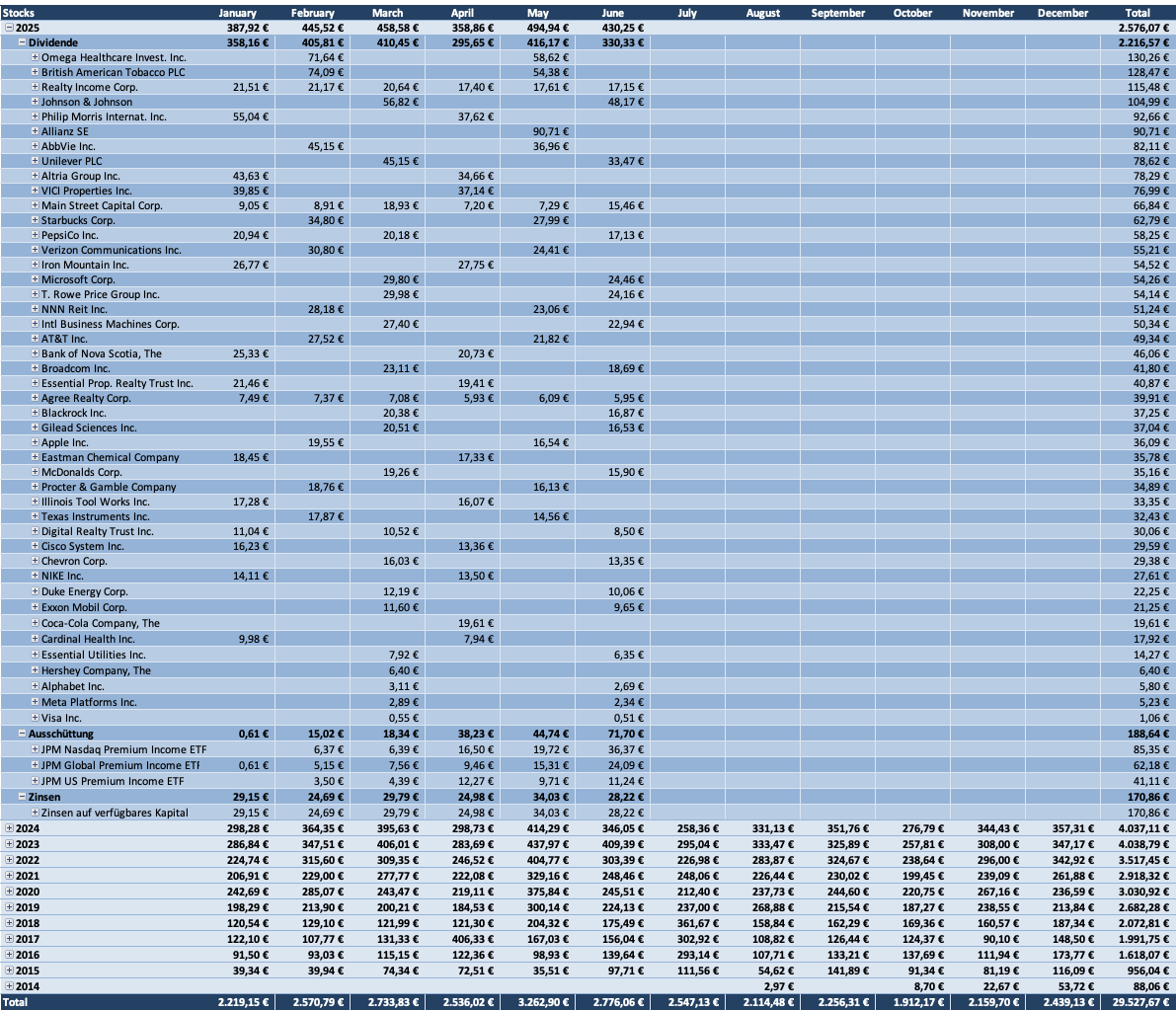The height and width of the screenshot is (1010, 1176).
Task: Select the December column header
Action: pos(1062,13)
